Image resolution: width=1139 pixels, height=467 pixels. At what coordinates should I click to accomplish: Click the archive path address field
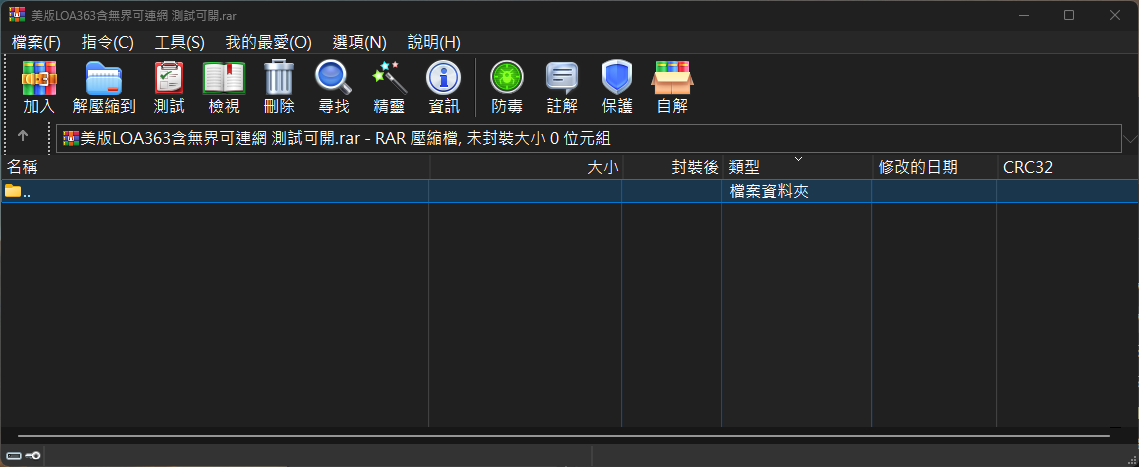(x=588, y=138)
